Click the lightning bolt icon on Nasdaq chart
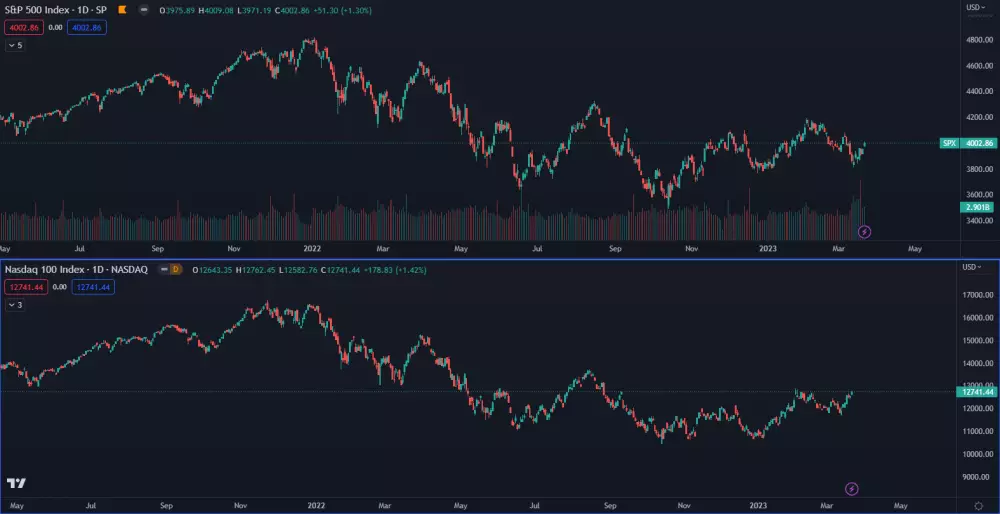This screenshot has height=514, width=1000. pos(852,489)
